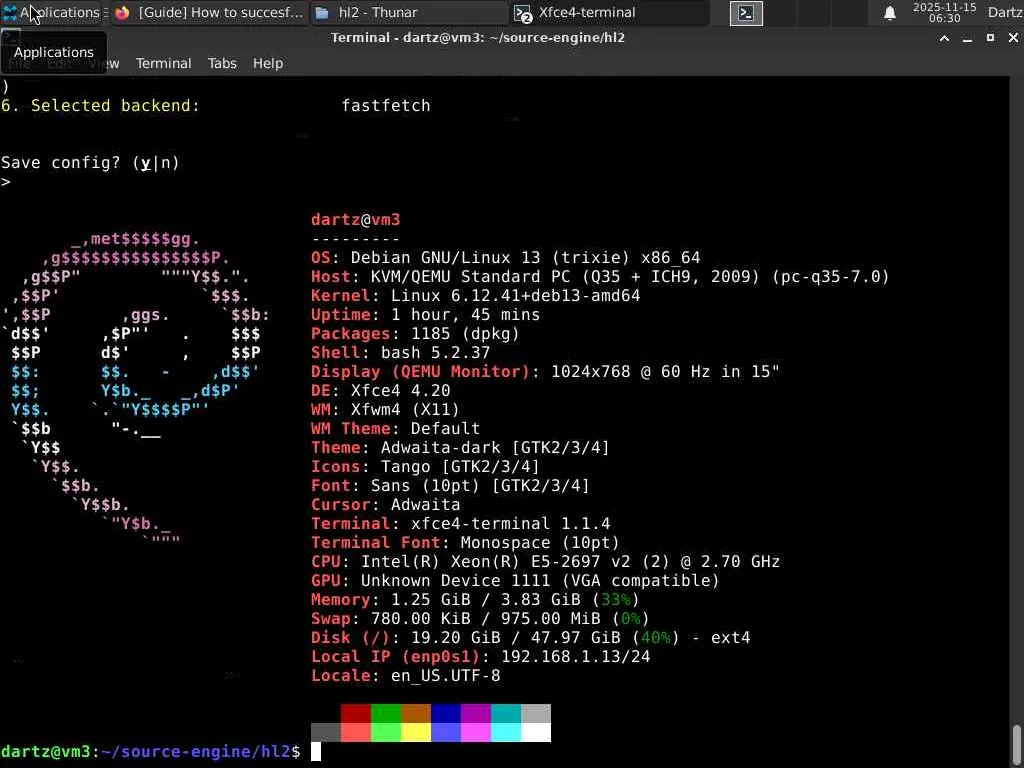Roll up the terminal window using the arrow button
Image resolution: width=1024 pixels, height=768 pixels.
tap(944, 38)
